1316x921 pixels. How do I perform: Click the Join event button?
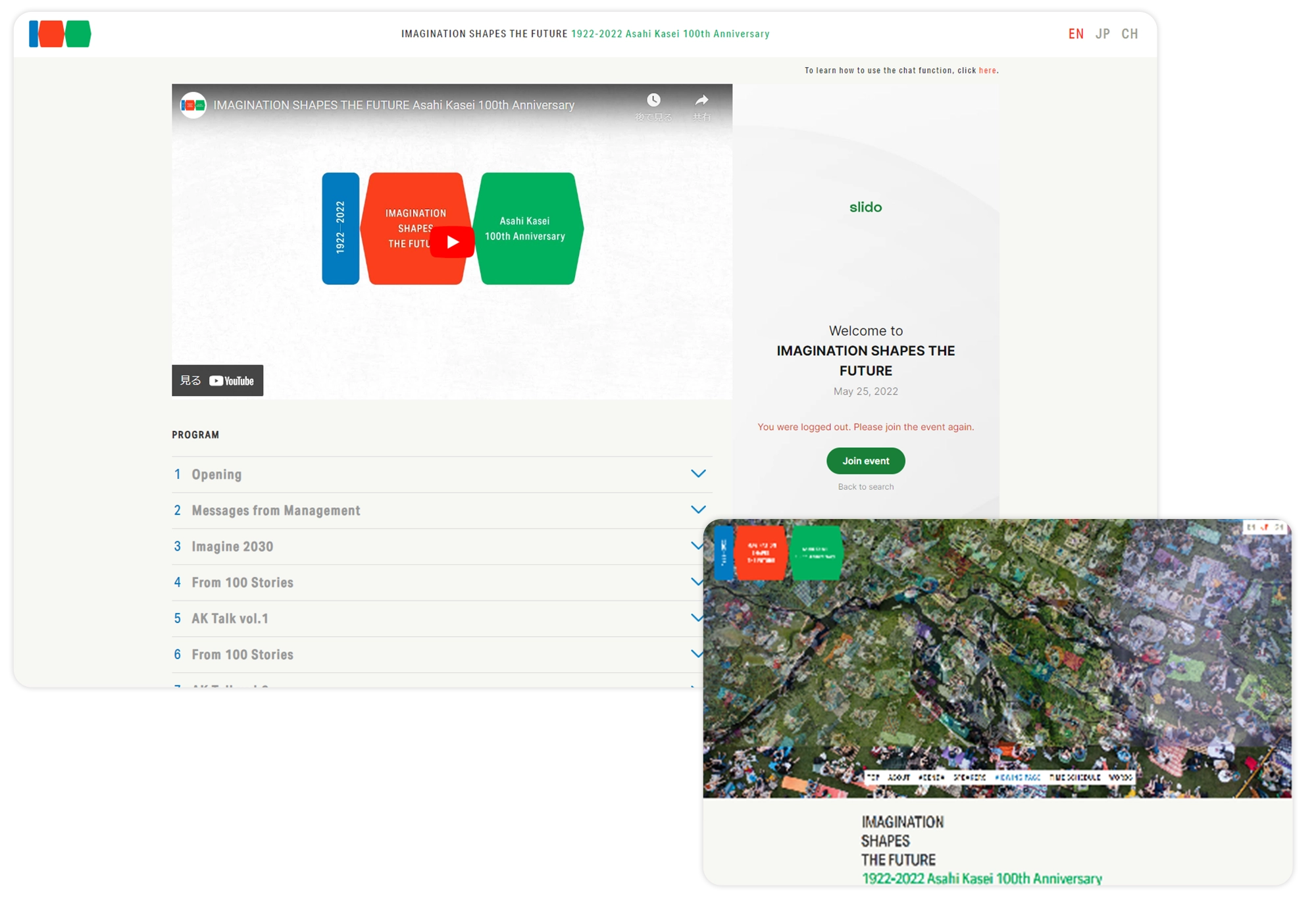pos(865,460)
